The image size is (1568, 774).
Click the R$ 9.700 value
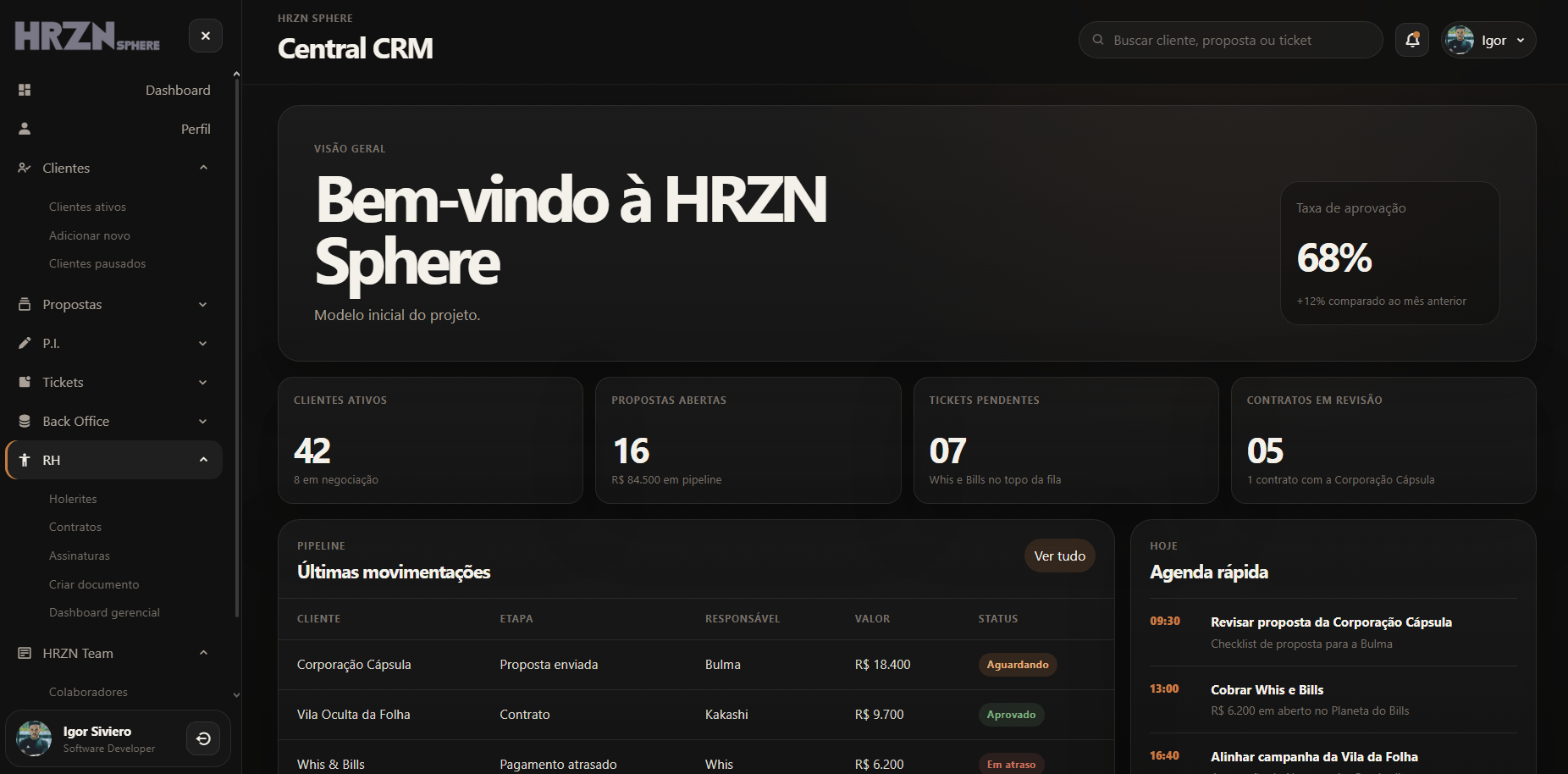click(x=880, y=715)
